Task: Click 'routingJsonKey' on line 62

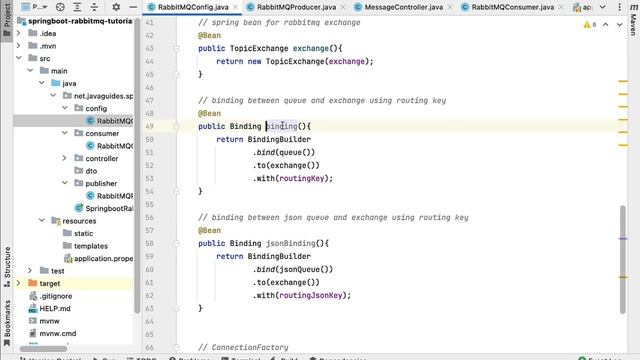Action: [x=310, y=295]
